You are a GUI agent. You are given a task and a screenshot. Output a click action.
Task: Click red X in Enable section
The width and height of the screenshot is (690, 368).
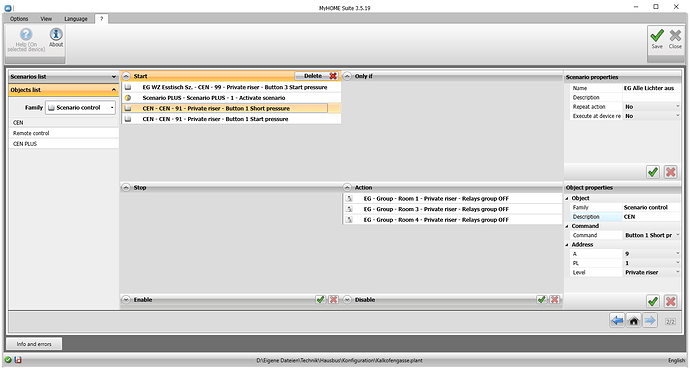[334, 300]
